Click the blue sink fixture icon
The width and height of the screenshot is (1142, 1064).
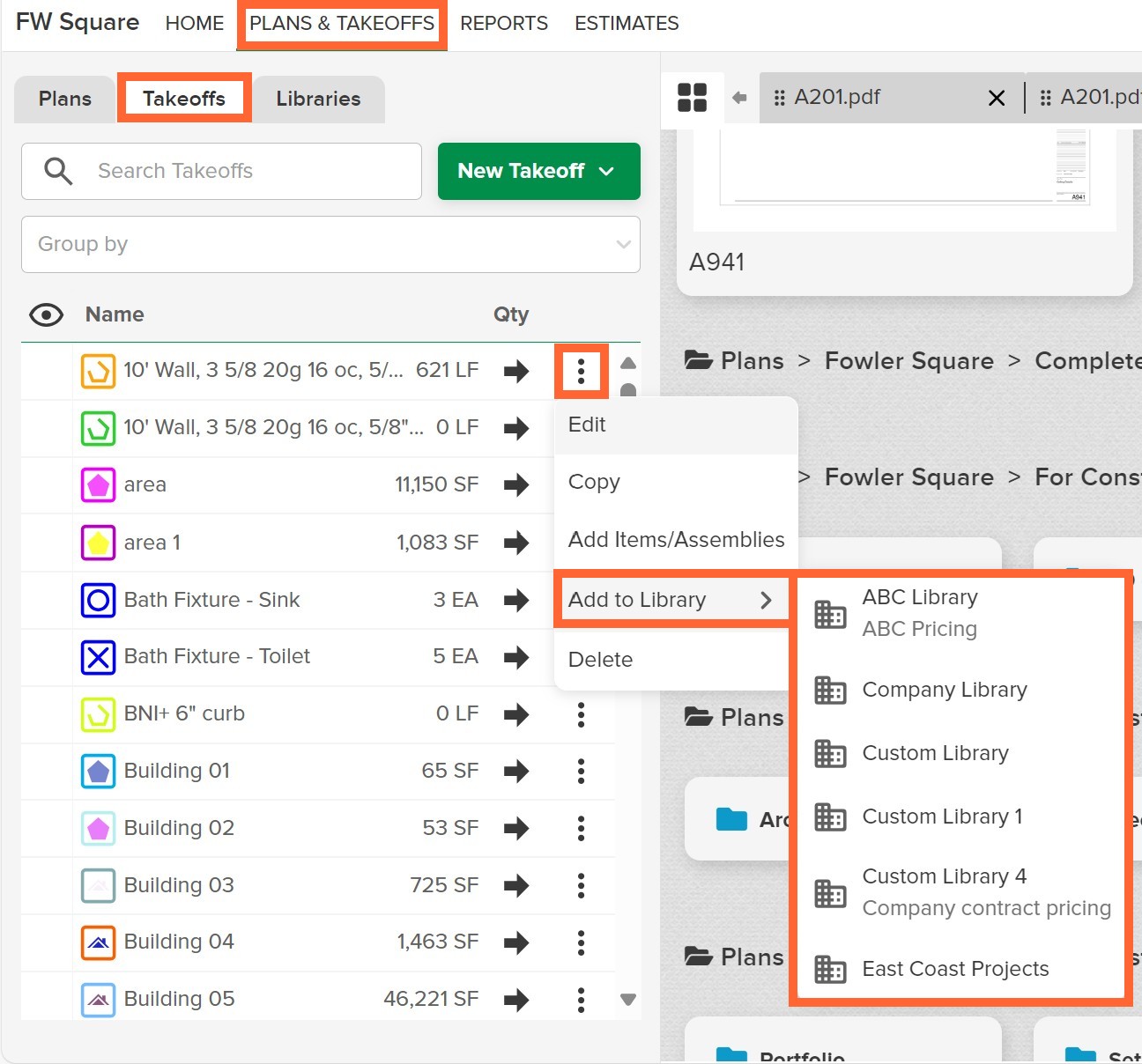coord(98,600)
